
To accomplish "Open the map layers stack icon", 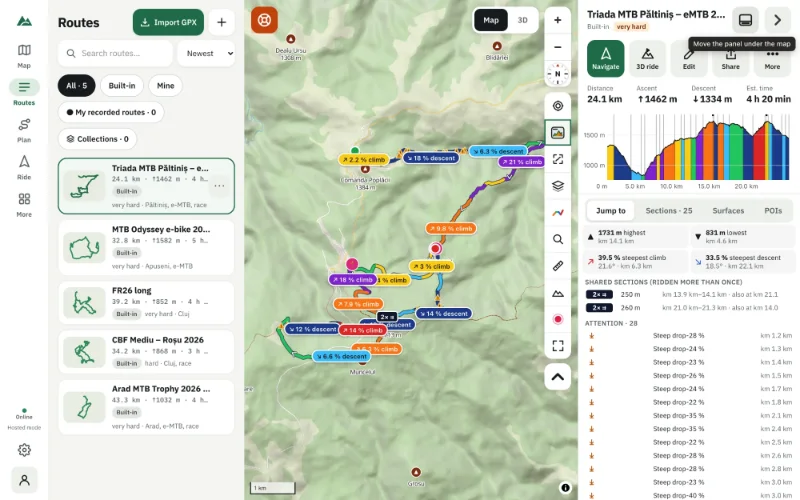I will [x=558, y=186].
